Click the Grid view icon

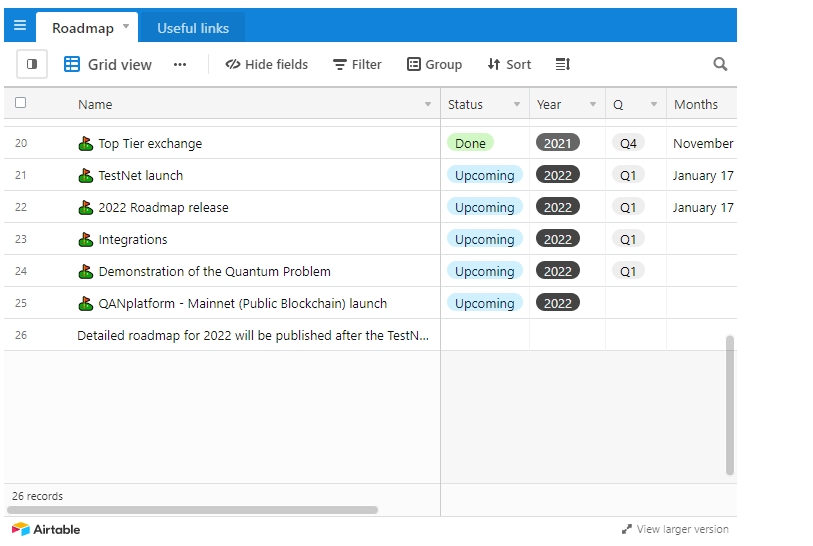[72, 64]
